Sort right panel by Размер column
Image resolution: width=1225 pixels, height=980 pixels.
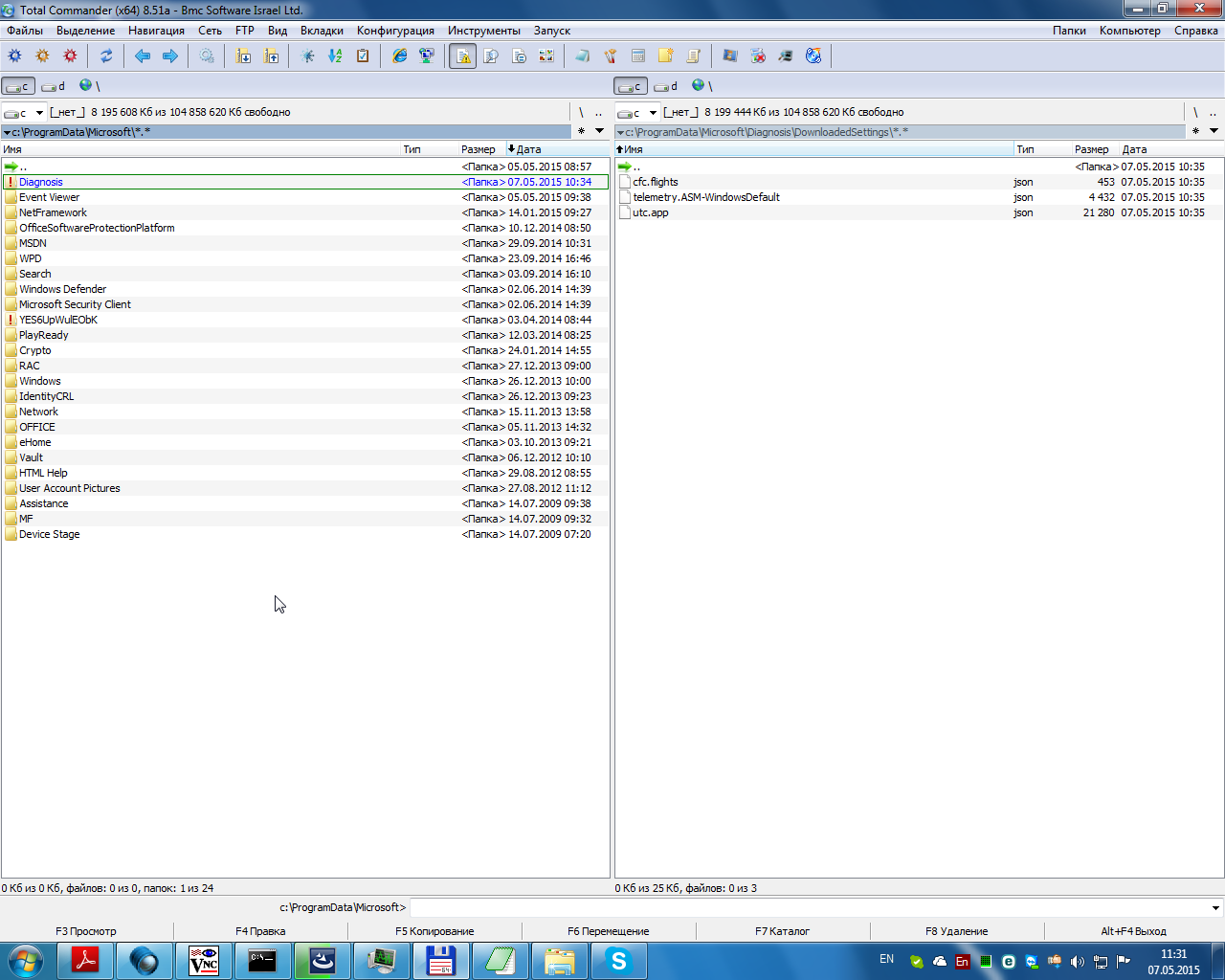point(1095,149)
